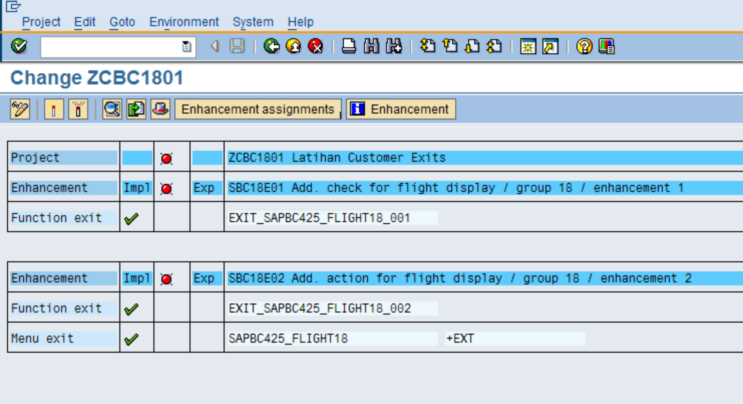Screen dimensions: 743x404
Task: Open the Goto menu
Action: 122,22
